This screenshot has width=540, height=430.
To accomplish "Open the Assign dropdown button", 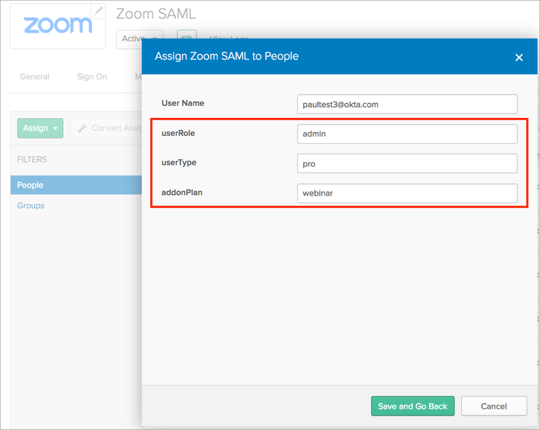I will coord(40,128).
